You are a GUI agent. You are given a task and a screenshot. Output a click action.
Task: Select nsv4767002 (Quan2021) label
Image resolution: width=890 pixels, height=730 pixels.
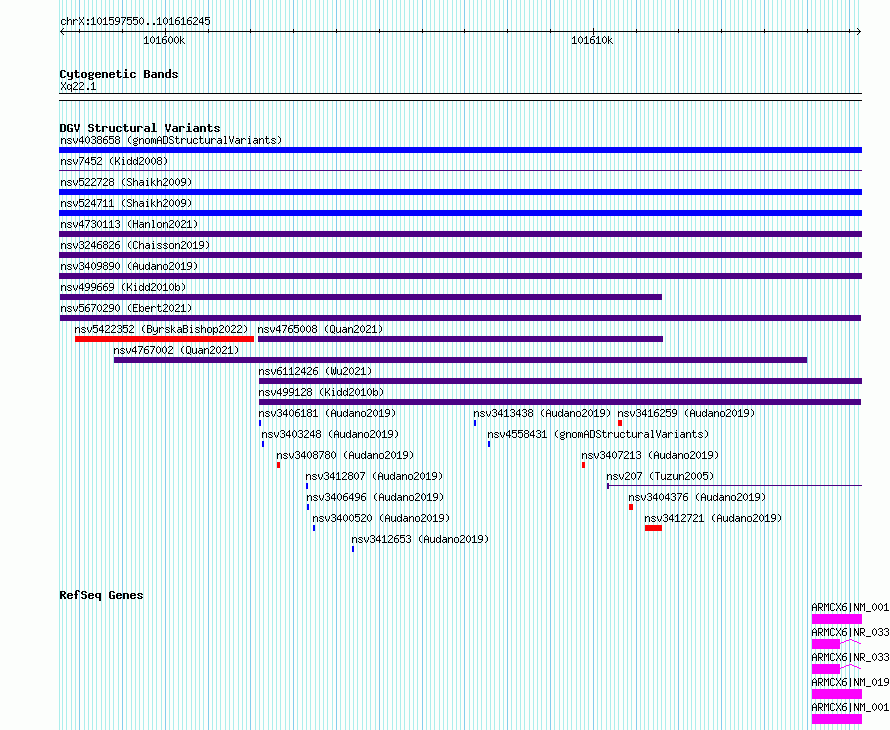coord(176,350)
